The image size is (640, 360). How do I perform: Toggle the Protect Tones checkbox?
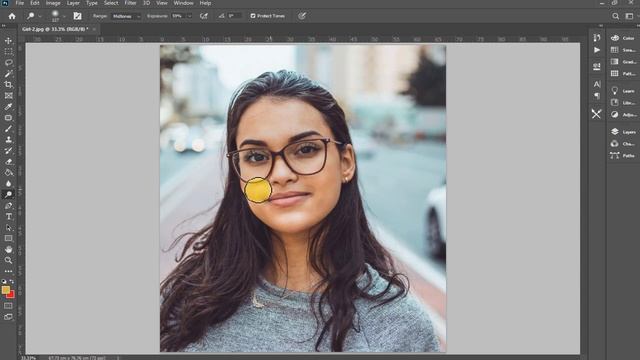(x=253, y=16)
